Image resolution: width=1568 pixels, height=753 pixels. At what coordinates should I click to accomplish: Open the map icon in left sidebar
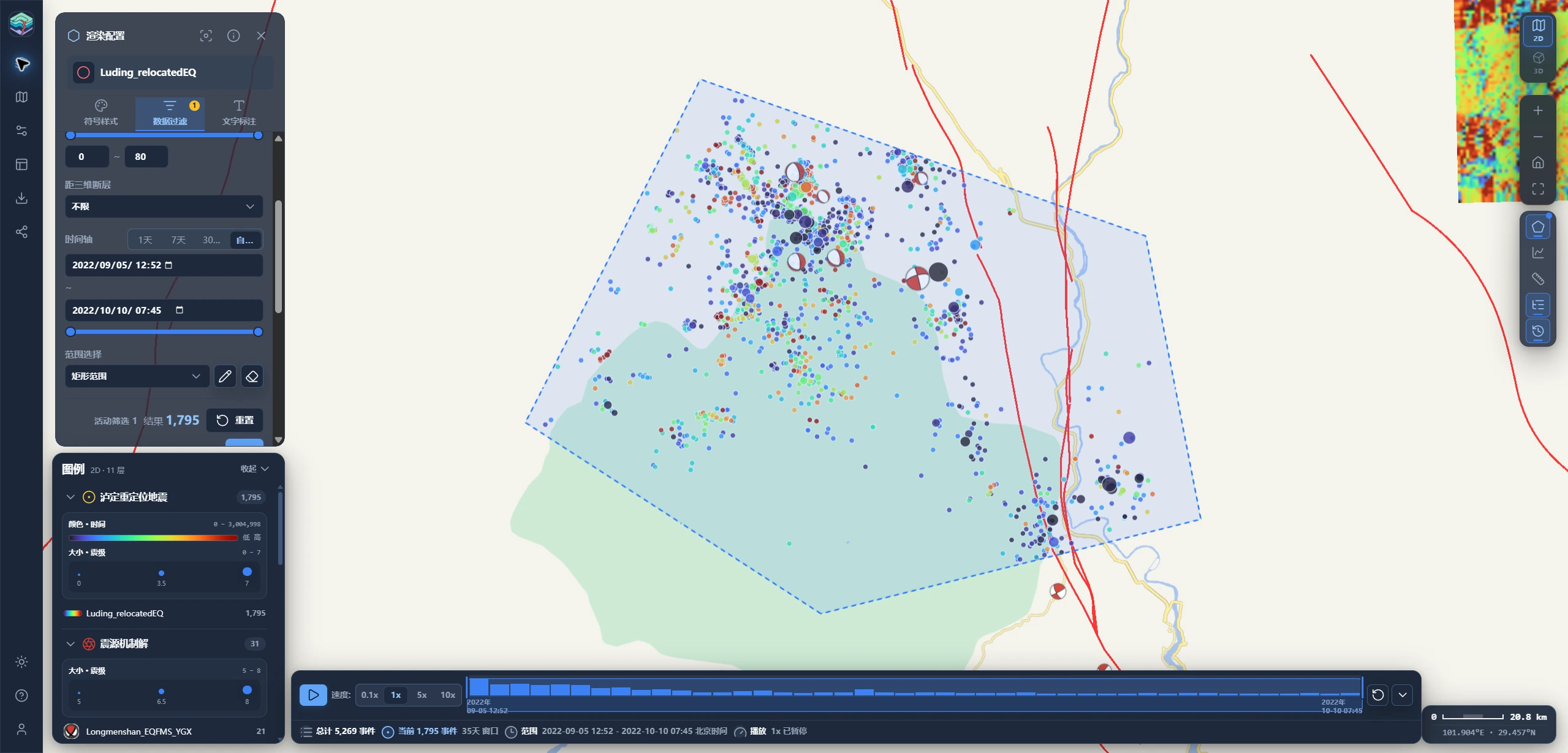[x=21, y=97]
